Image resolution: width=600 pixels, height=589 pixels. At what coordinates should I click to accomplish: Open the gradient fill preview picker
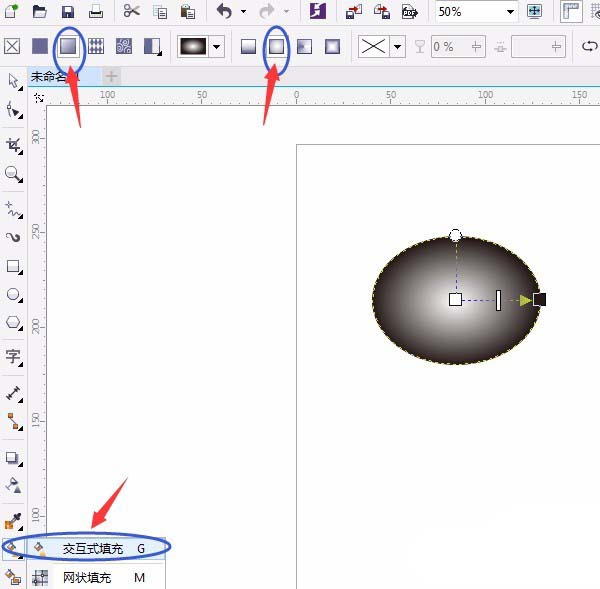193,47
